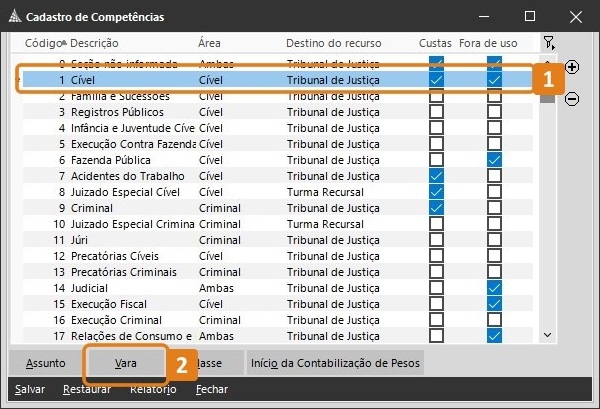Toggle Custas checkbox for Acidentes do Trabalho
This screenshot has width=600, height=409.
click(x=436, y=176)
